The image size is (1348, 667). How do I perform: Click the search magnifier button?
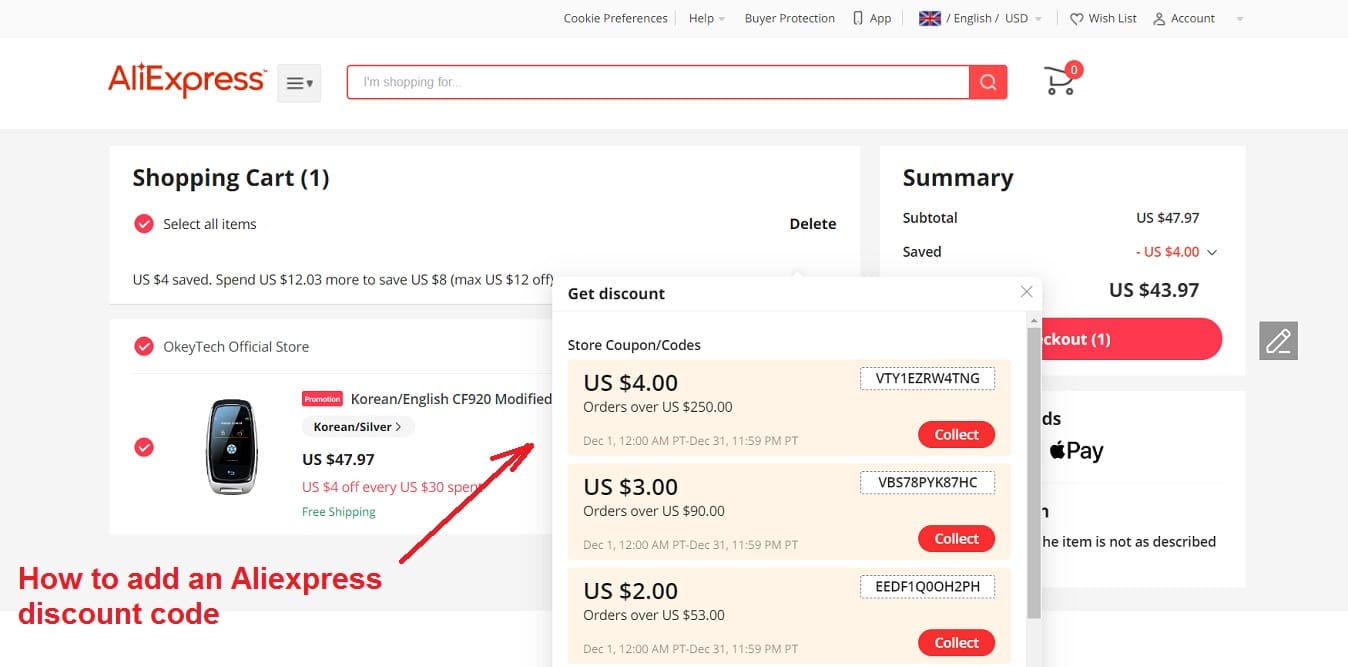988,82
